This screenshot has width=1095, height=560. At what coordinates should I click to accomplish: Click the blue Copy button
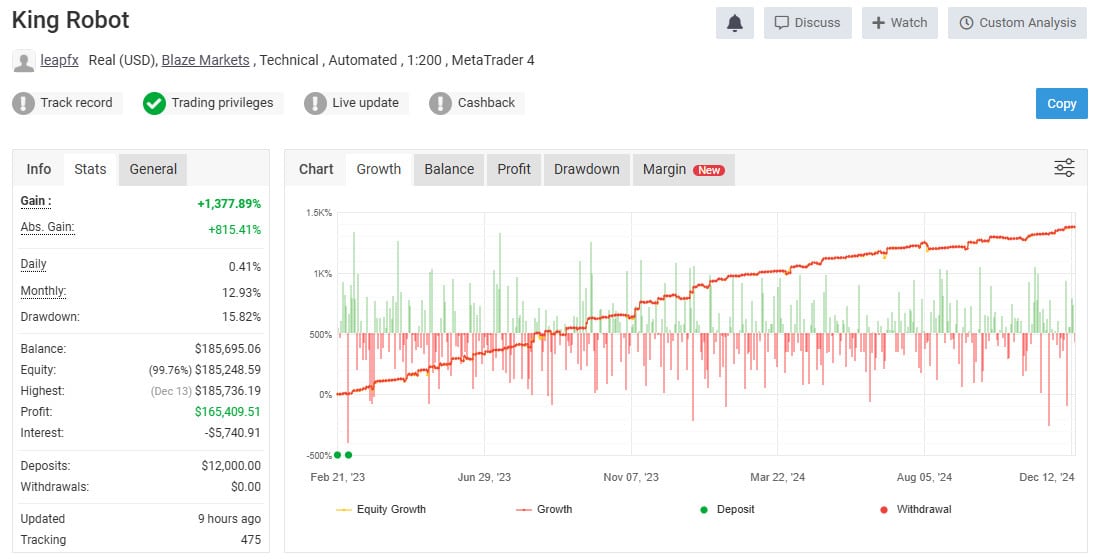(1061, 103)
